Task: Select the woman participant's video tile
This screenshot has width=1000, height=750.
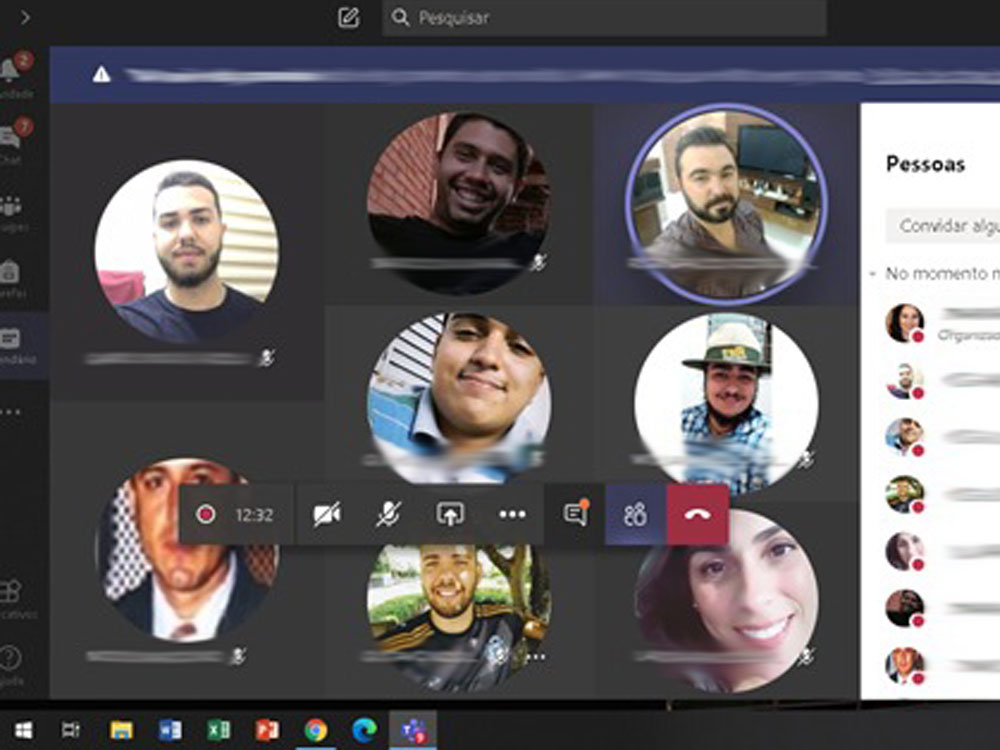Action: point(727,599)
